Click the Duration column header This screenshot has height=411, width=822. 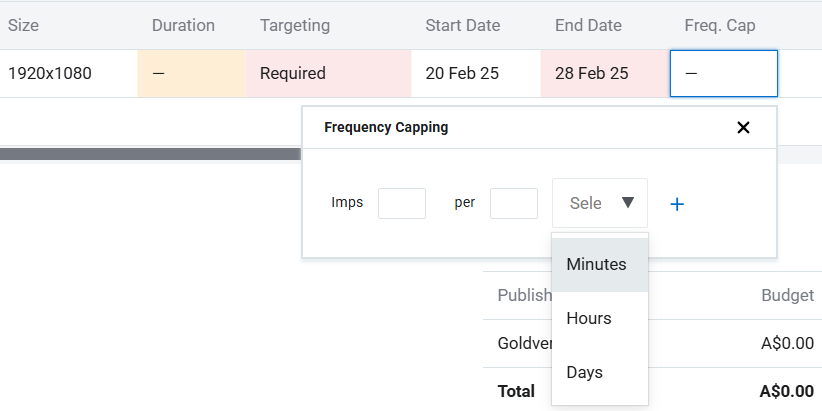click(x=183, y=26)
